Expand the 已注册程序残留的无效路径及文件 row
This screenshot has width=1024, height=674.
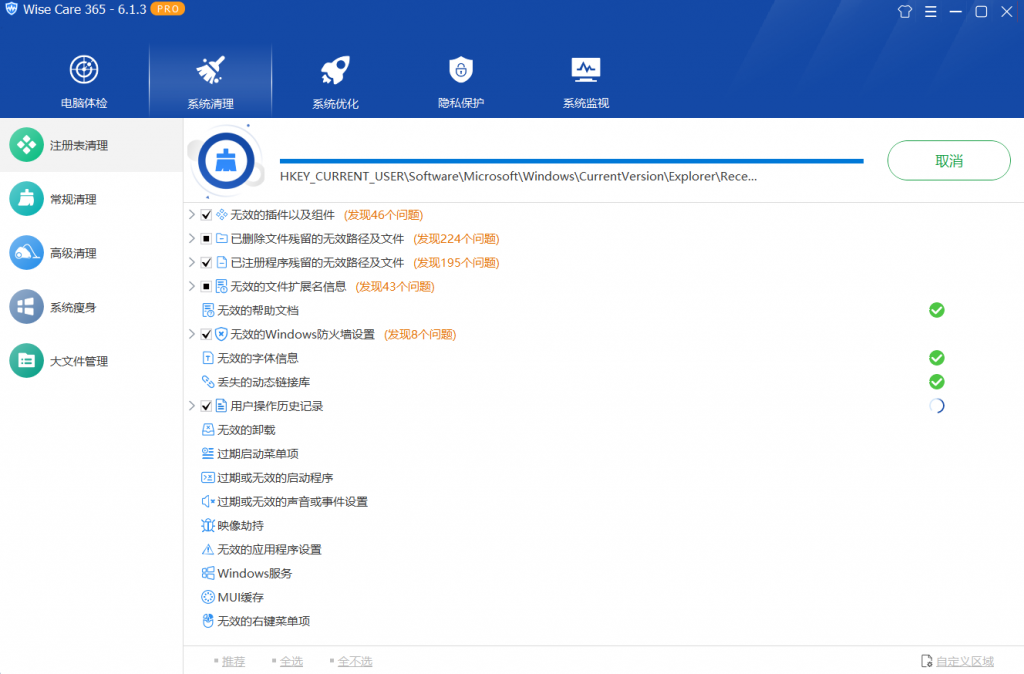pos(192,262)
